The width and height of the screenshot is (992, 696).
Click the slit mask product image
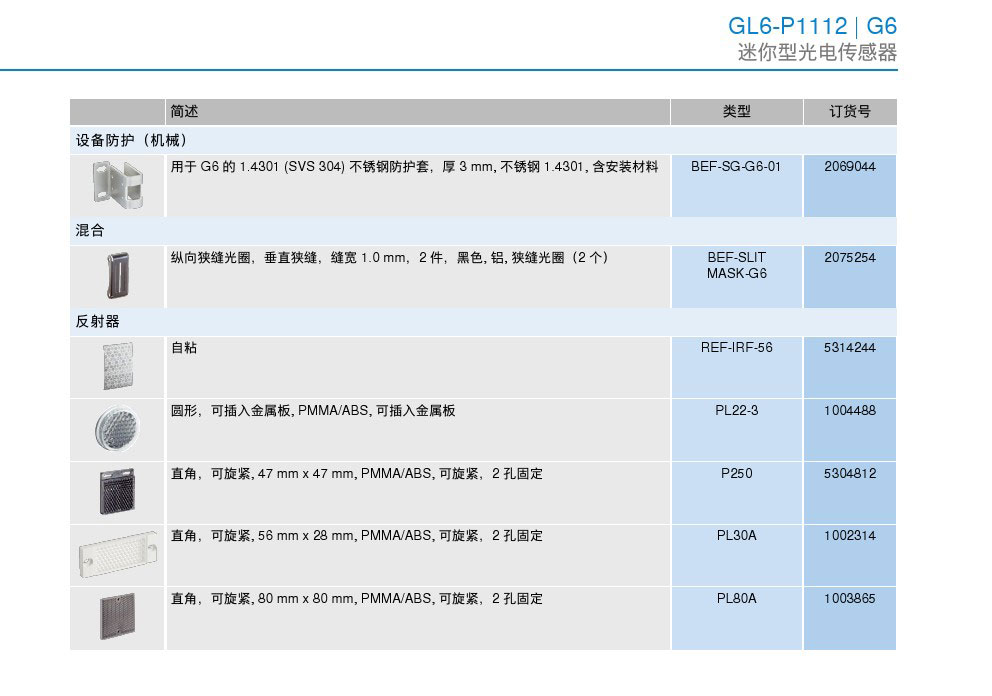coord(118,275)
